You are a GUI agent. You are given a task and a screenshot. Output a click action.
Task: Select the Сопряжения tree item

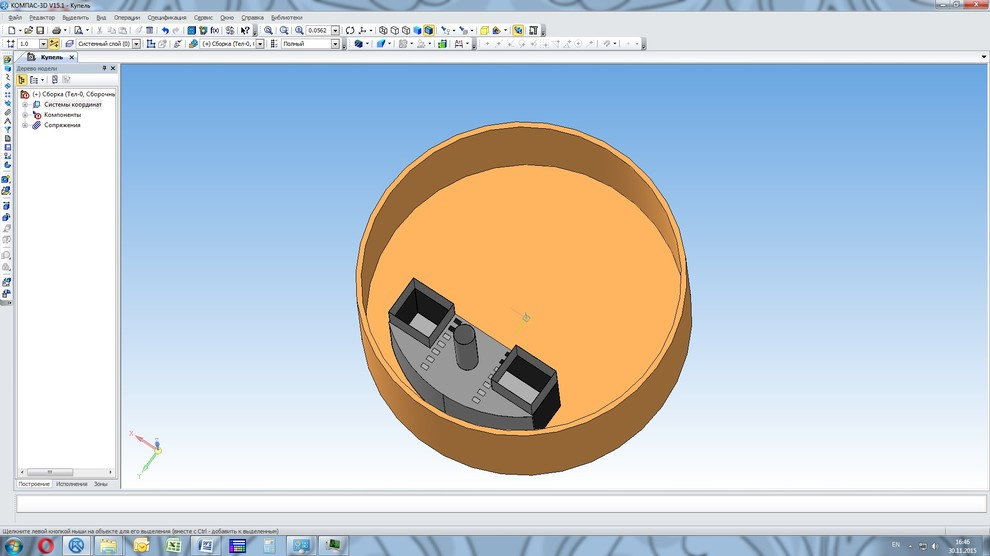(62, 125)
